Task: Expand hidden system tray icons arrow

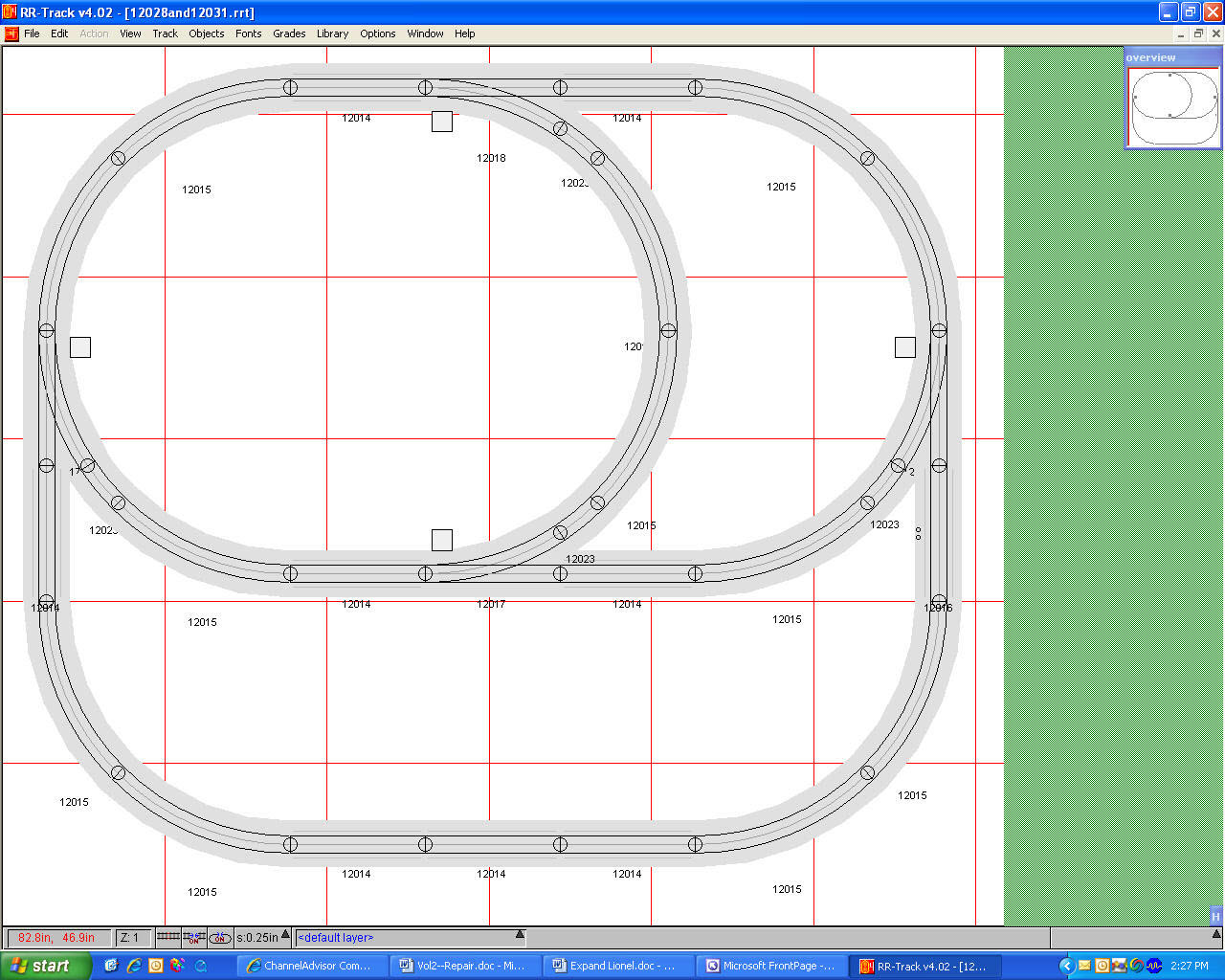Action: tap(1067, 966)
